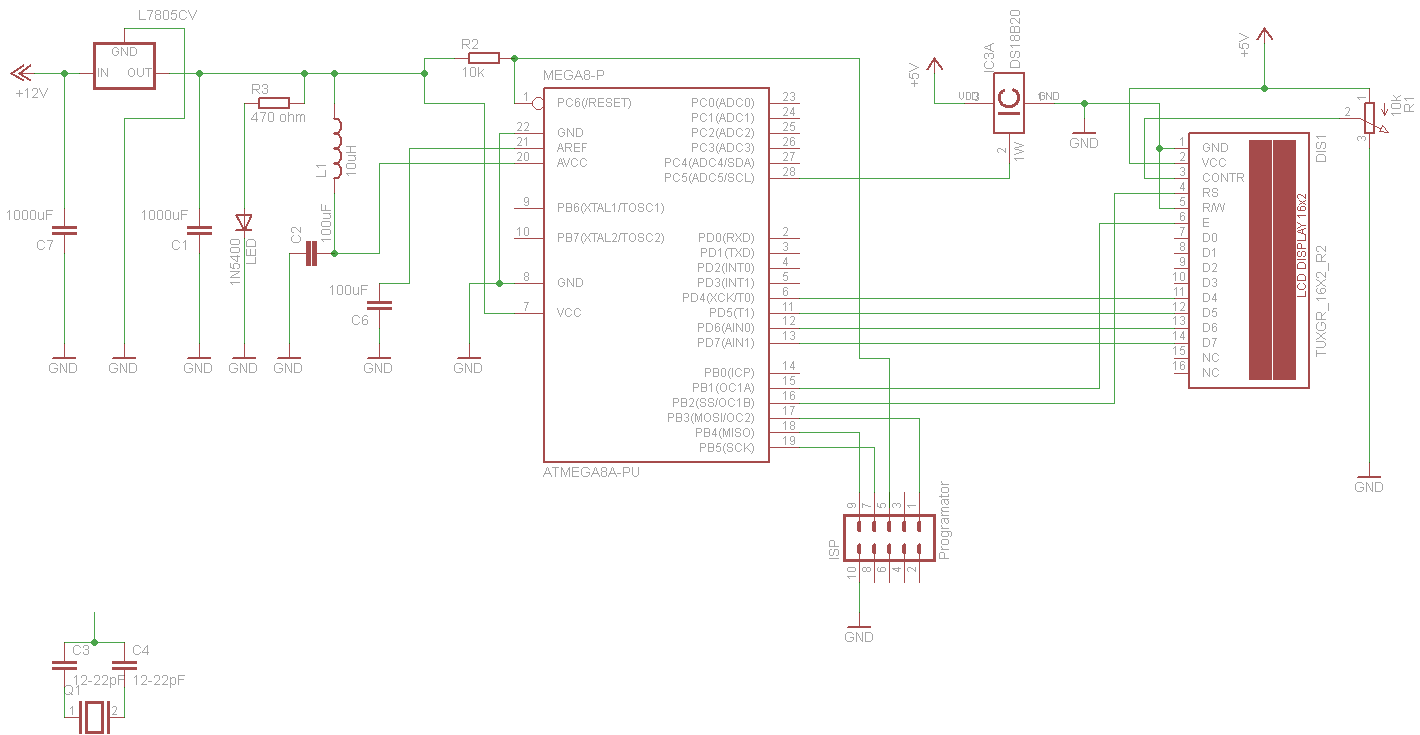1420x735 pixels.
Task: Click the RS pin label on the LCD
Action: (1210, 193)
